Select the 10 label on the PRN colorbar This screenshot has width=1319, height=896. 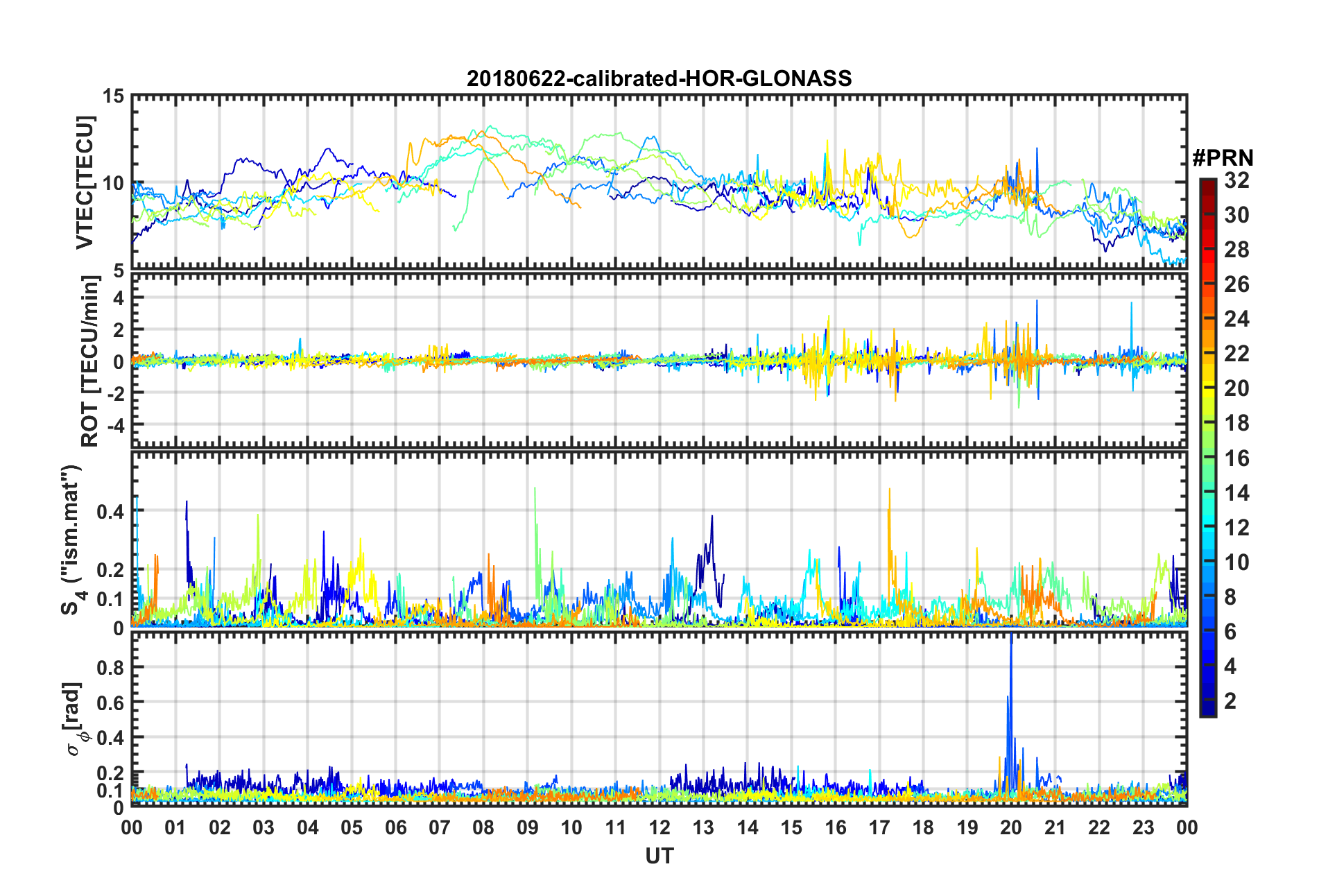[1236, 562]
